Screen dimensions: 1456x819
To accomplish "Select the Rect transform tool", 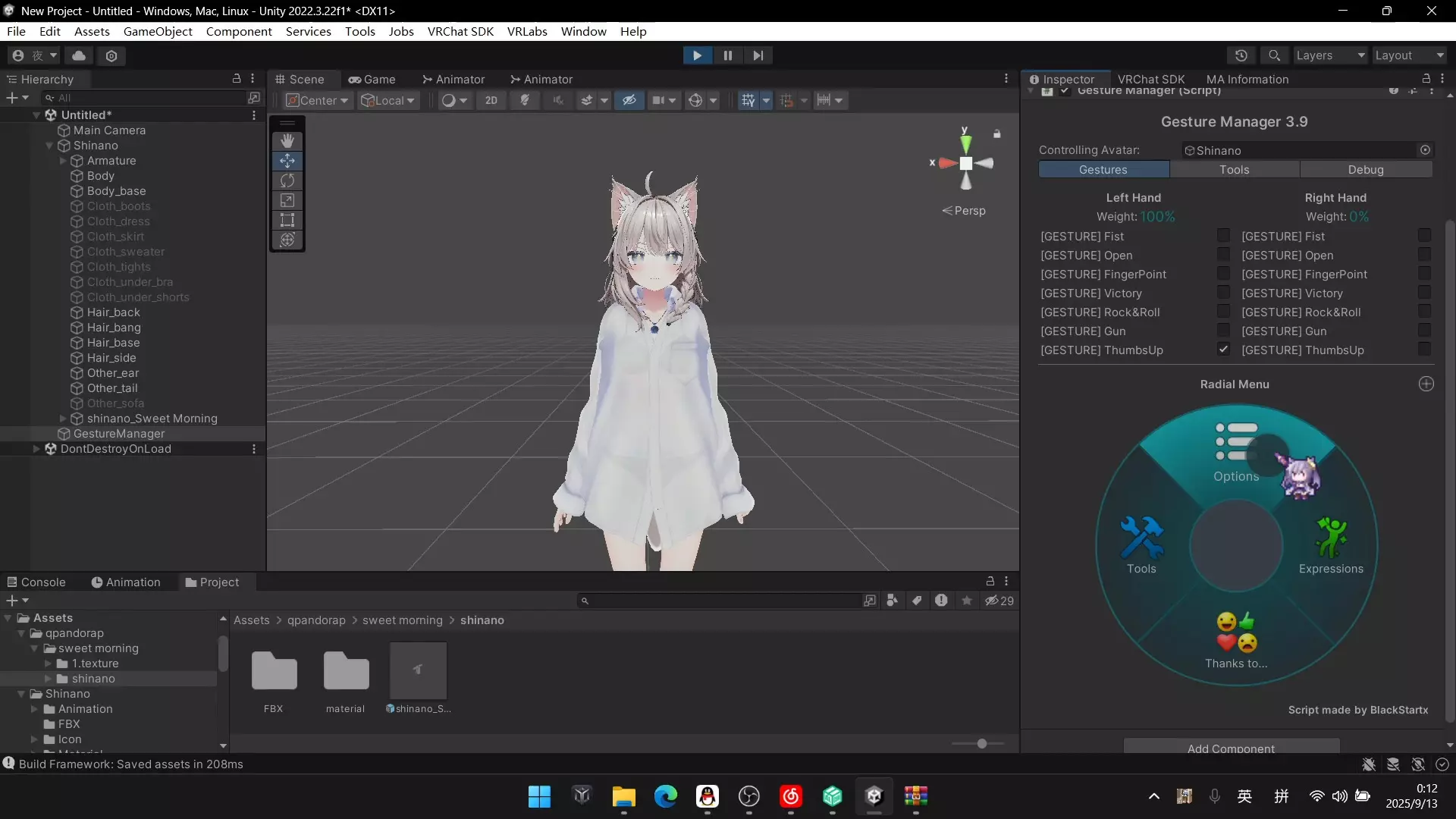I will tap(287, 220).
